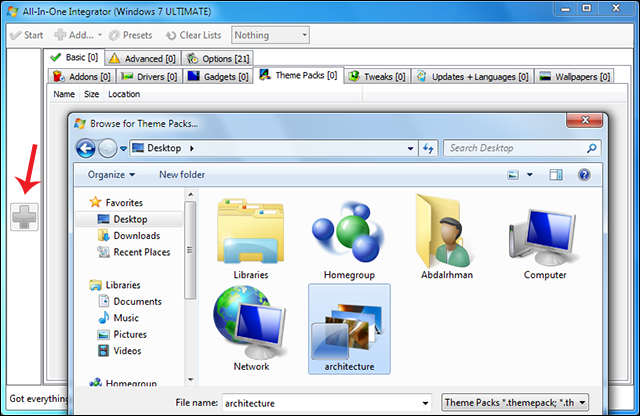Switch to the Advanced [0] tab
Viewport: 640px width, 416px height.
(143, 59)
